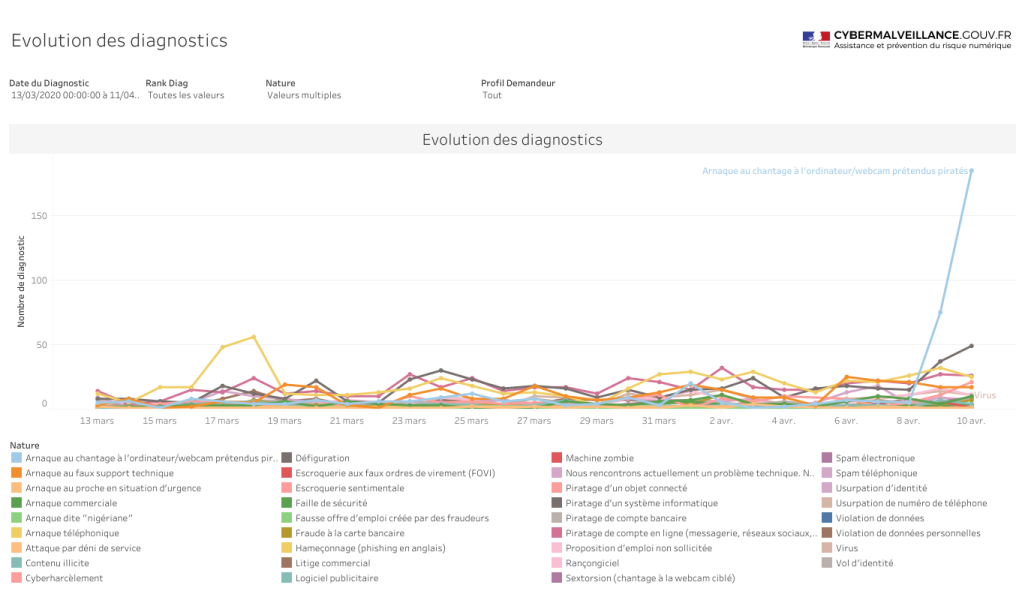Select the Violation de données blue swatch
Image resolution: width=1025 pixels, height=600 pixels.
point(827,518)
